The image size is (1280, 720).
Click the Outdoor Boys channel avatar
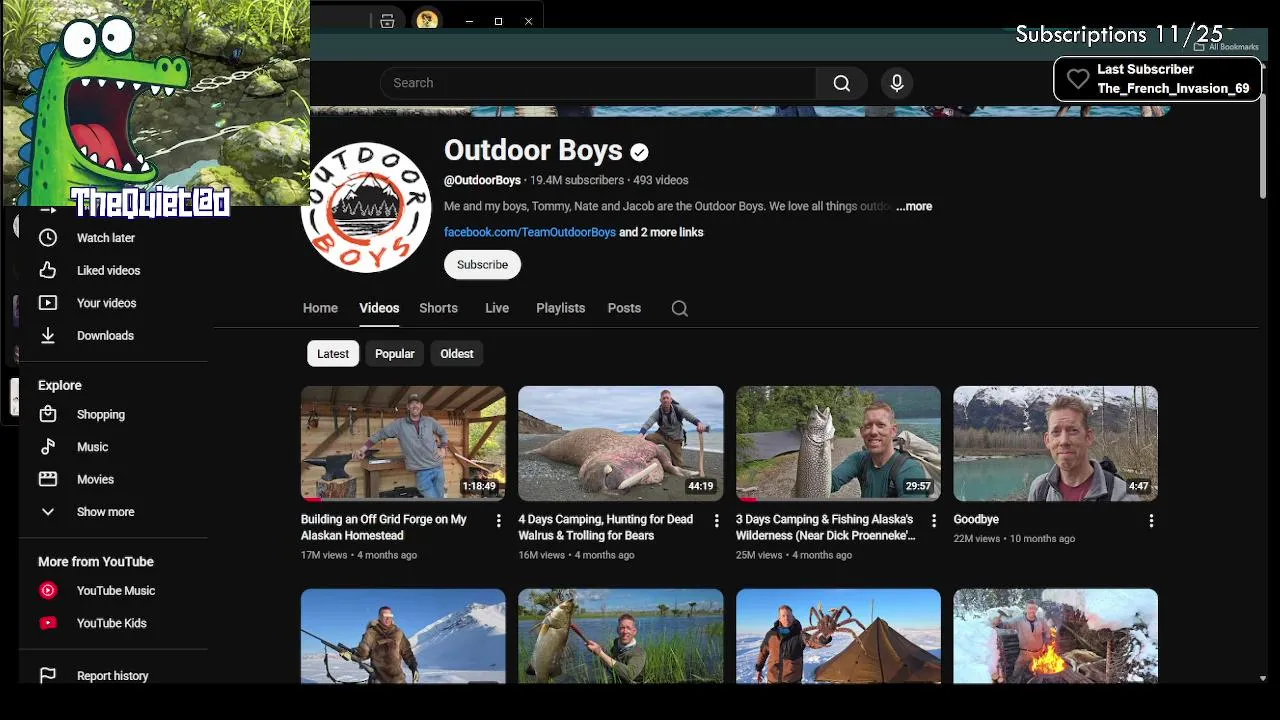click(x=366, y=208)
